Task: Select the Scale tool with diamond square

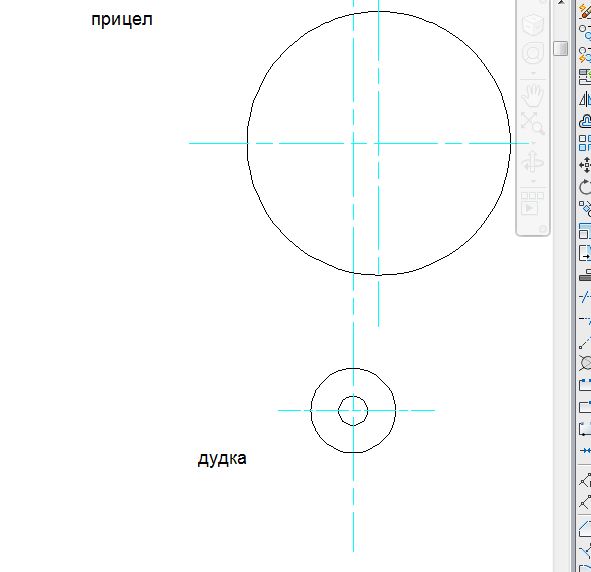Action: click(x=585, y=208)
